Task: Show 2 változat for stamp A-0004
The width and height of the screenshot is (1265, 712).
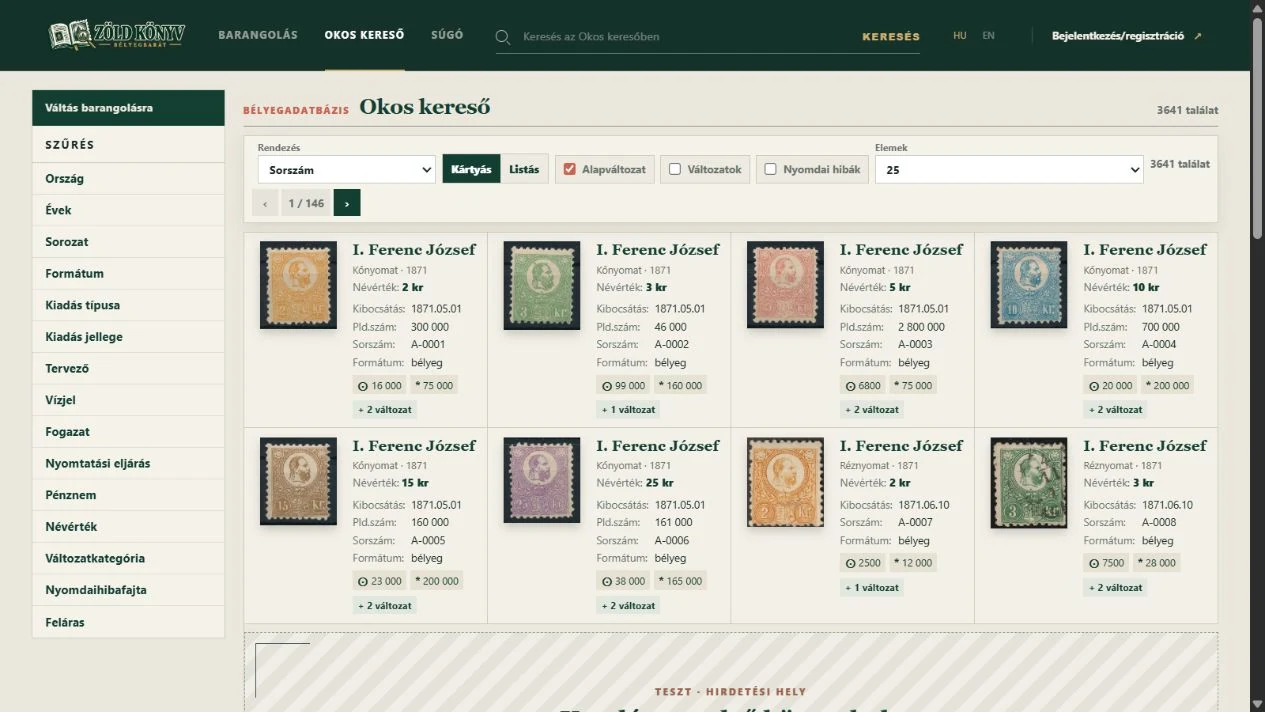Action: click(x=1116, y=409)
